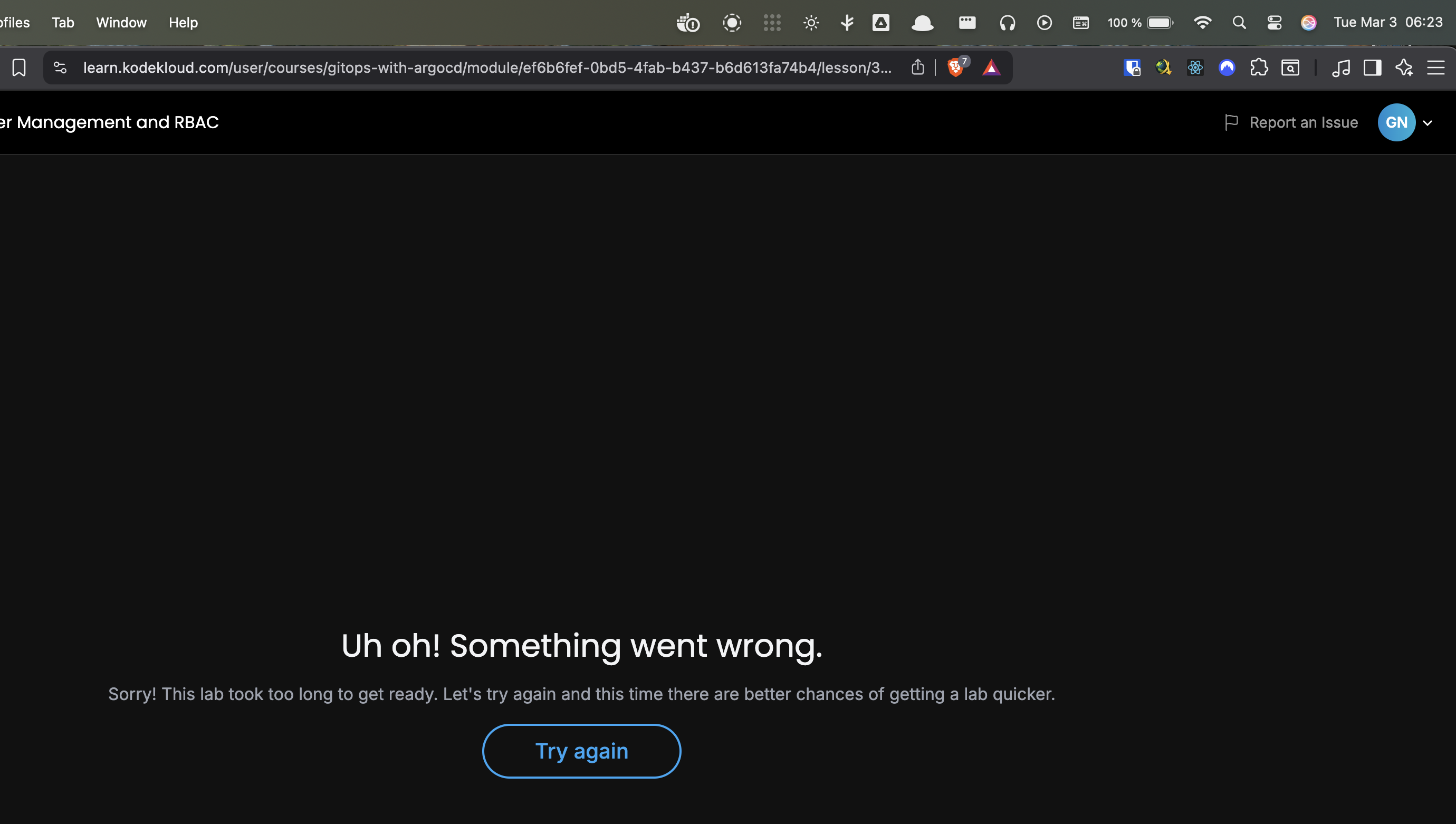
Task: Open the Extensions puzzle piece menu
Action: click(x=1259, y=68)
